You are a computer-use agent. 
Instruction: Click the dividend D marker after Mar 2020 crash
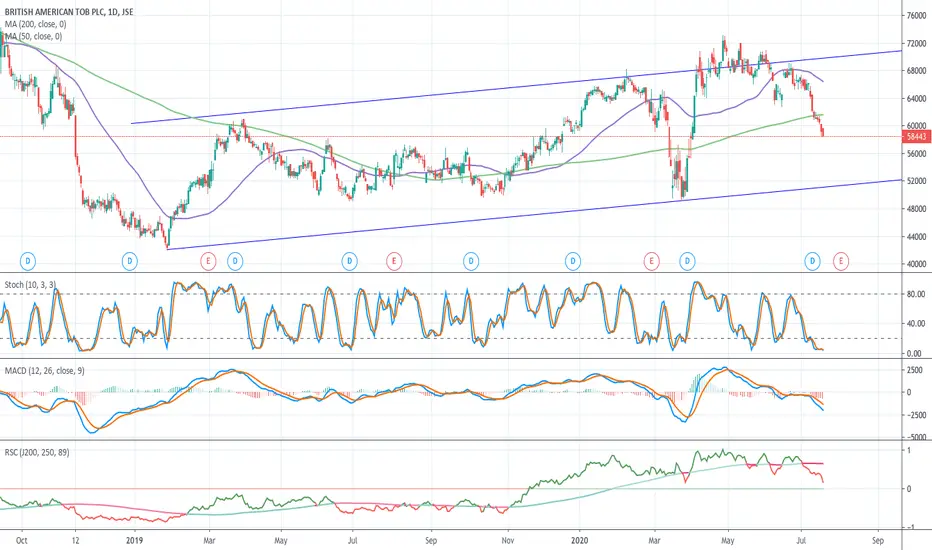pos(687,261)
